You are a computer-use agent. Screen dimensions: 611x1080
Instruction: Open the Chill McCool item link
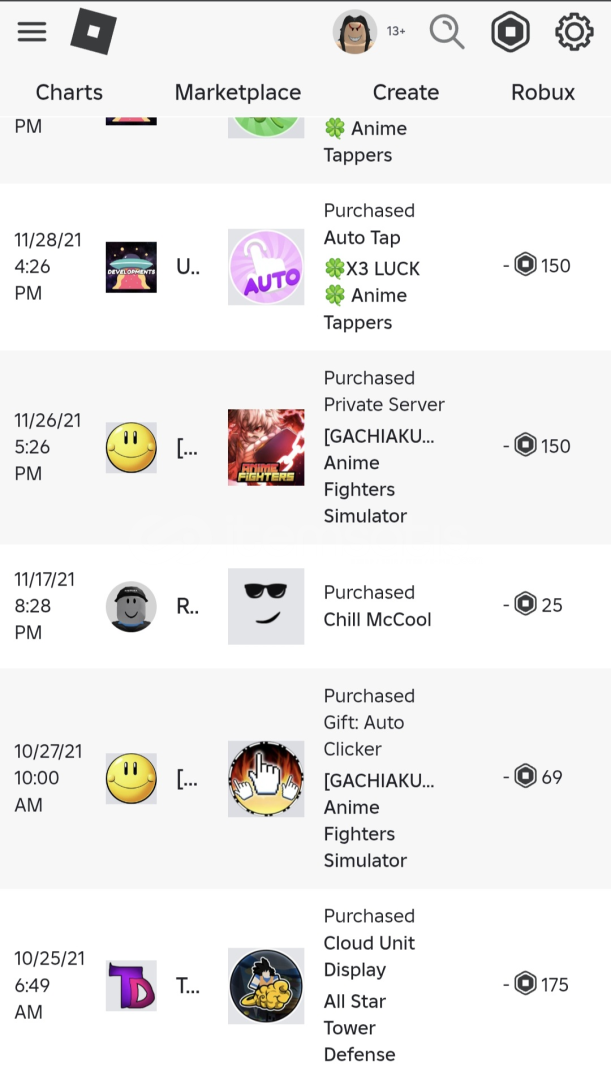click(x=377, y=619)
